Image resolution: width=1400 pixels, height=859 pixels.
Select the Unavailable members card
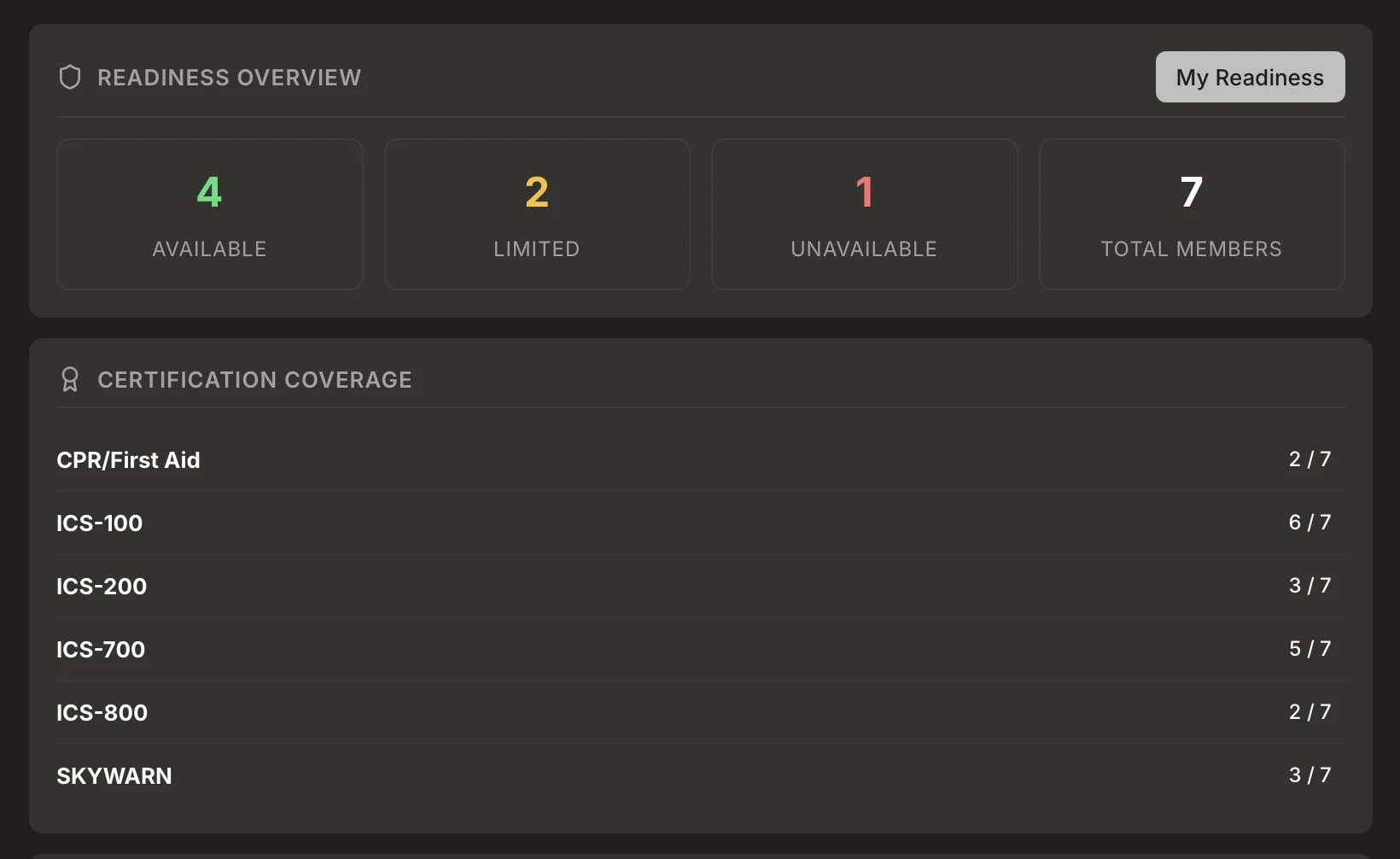point(864,214)
